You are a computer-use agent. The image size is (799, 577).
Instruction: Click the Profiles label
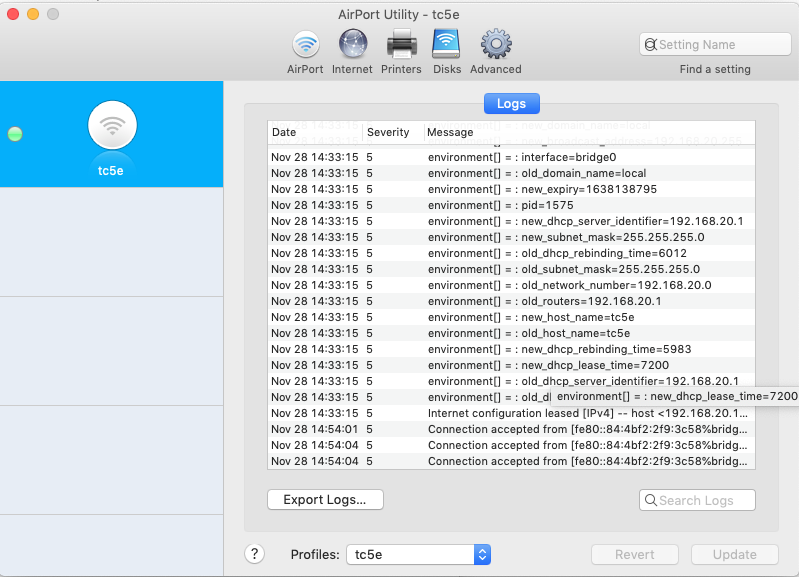pos(315,555)
